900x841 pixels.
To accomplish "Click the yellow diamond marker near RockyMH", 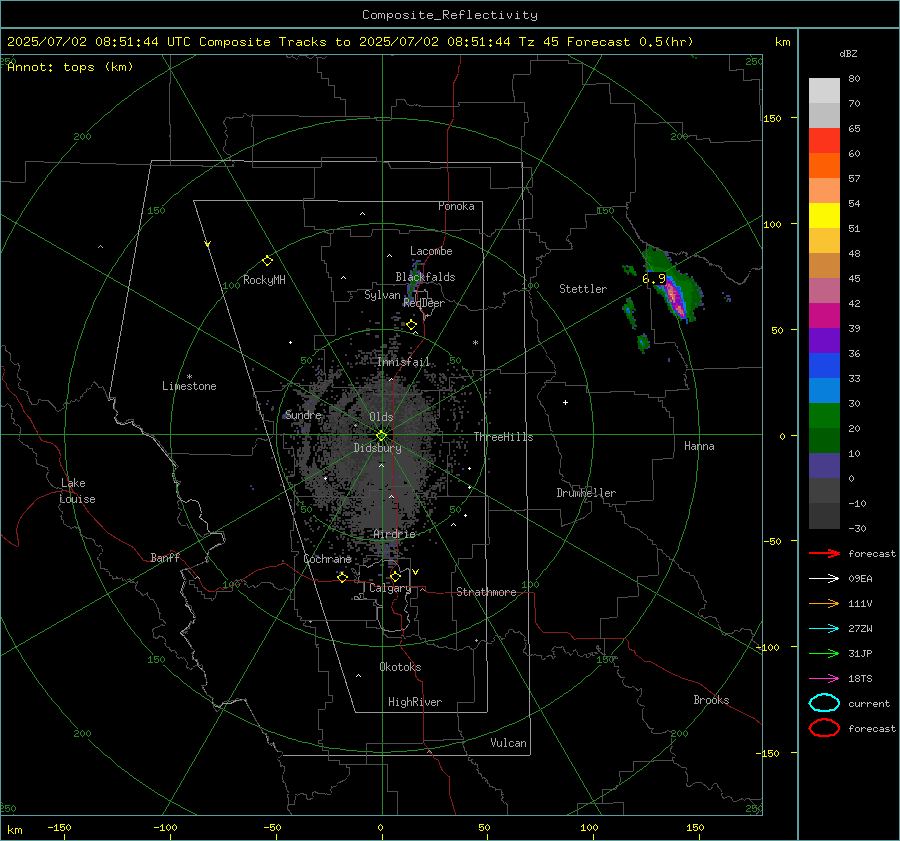I will coord(267,261).
